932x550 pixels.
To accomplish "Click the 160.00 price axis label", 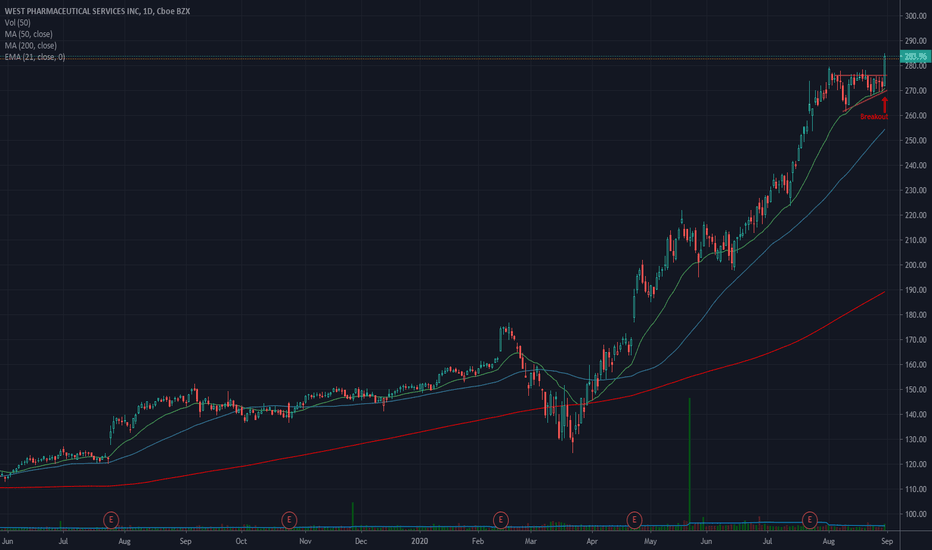I will click(916, 365).
